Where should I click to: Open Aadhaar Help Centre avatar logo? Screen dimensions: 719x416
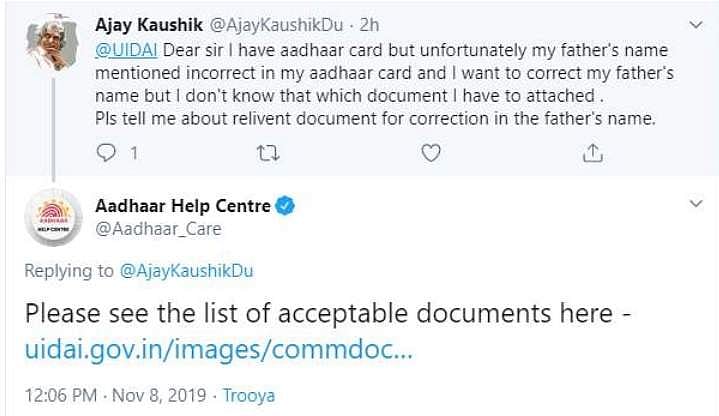(x=52, y=217)
